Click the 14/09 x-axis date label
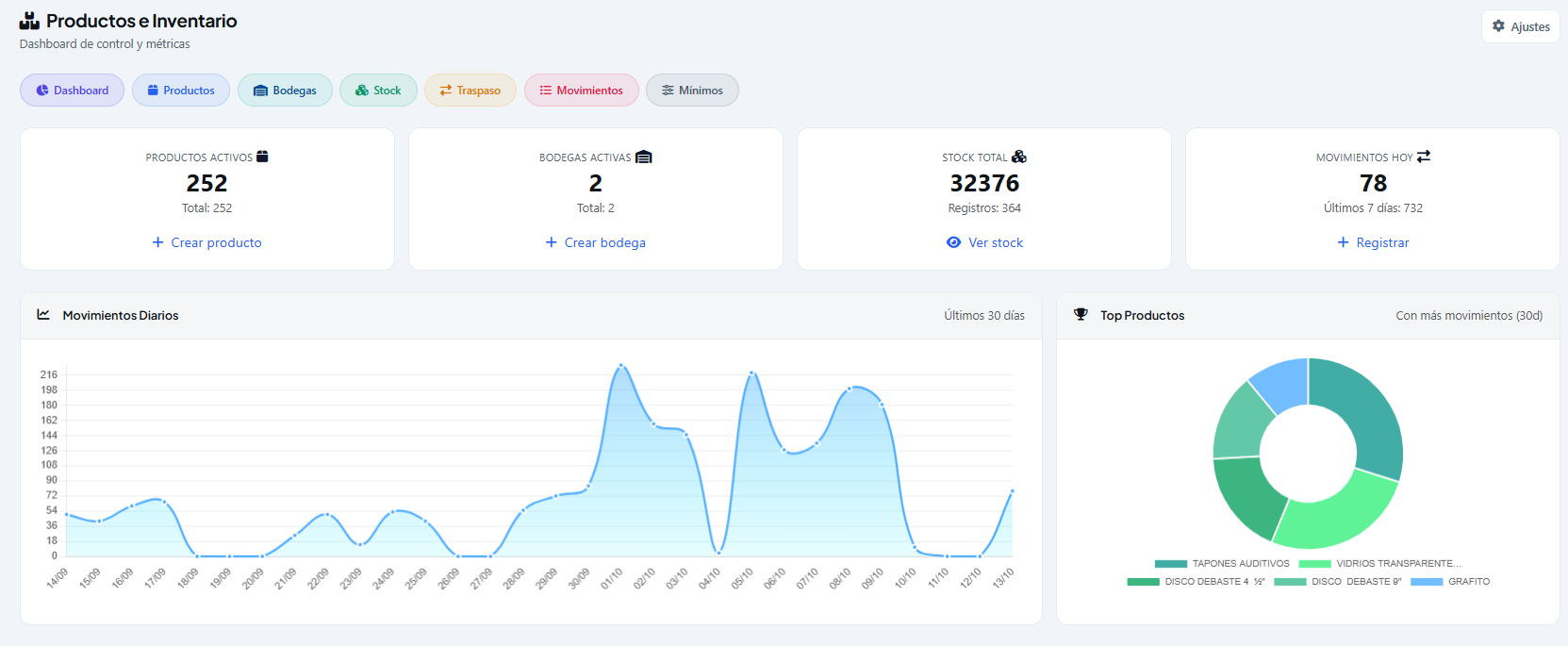This screenshot has height=646, width=1568. pos(58,577)
